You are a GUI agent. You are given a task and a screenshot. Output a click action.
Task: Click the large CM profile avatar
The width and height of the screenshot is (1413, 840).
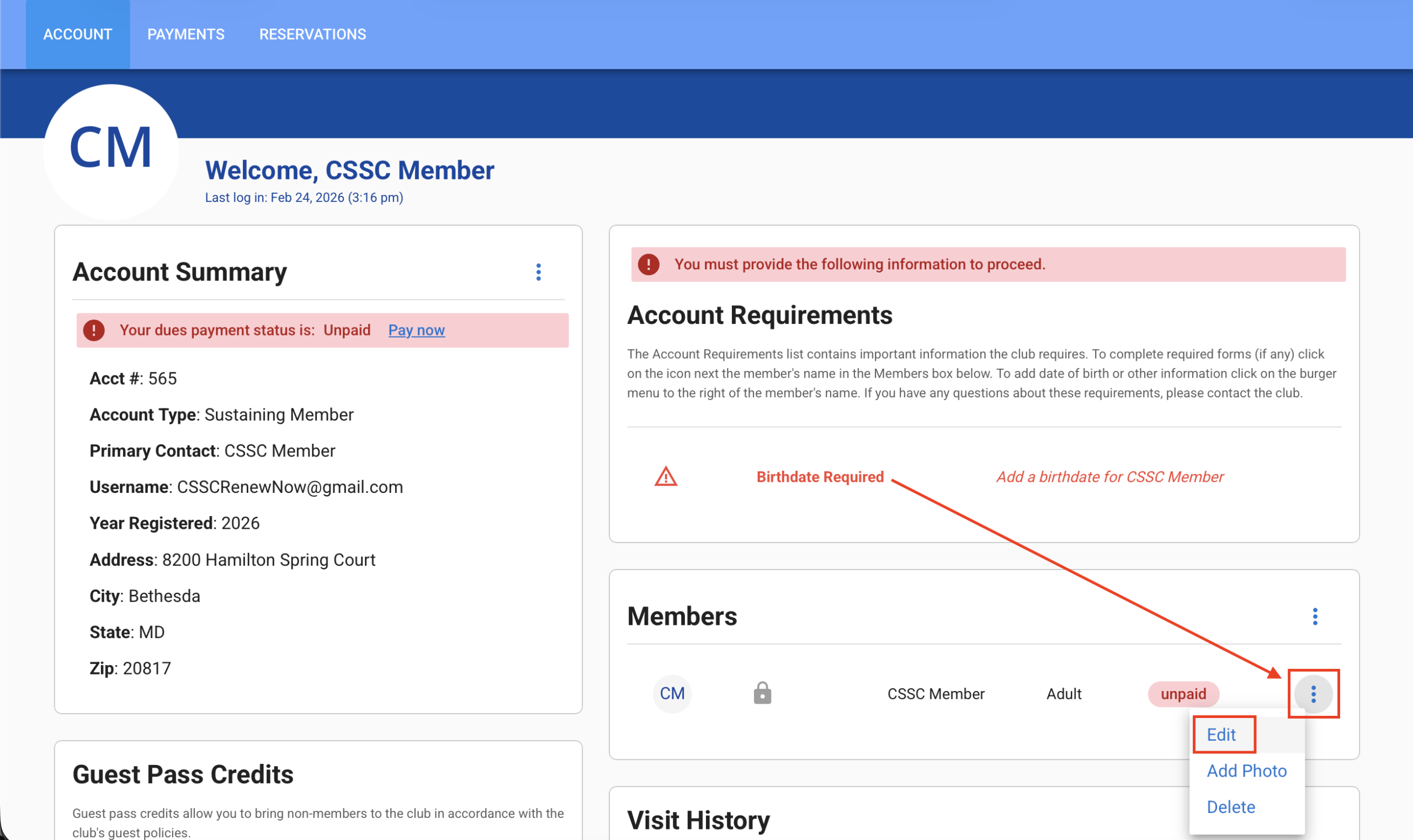coord(111,152)
